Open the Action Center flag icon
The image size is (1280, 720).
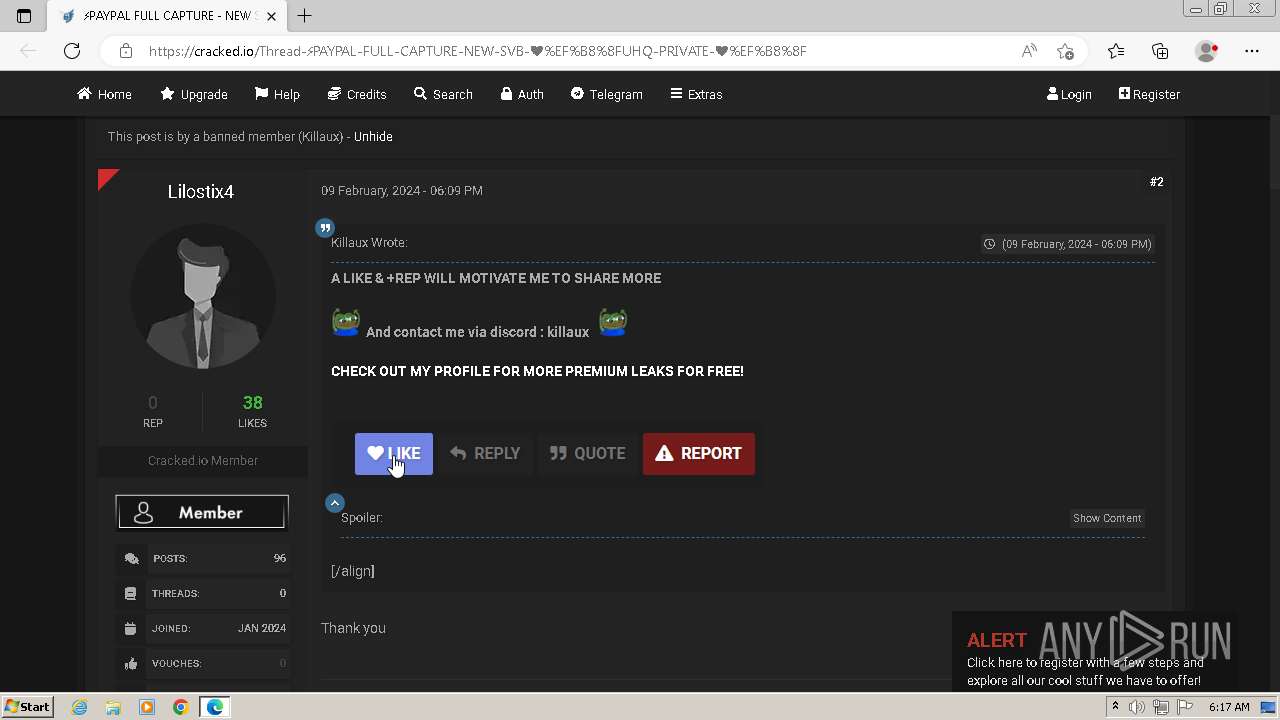coord(1185,707)
